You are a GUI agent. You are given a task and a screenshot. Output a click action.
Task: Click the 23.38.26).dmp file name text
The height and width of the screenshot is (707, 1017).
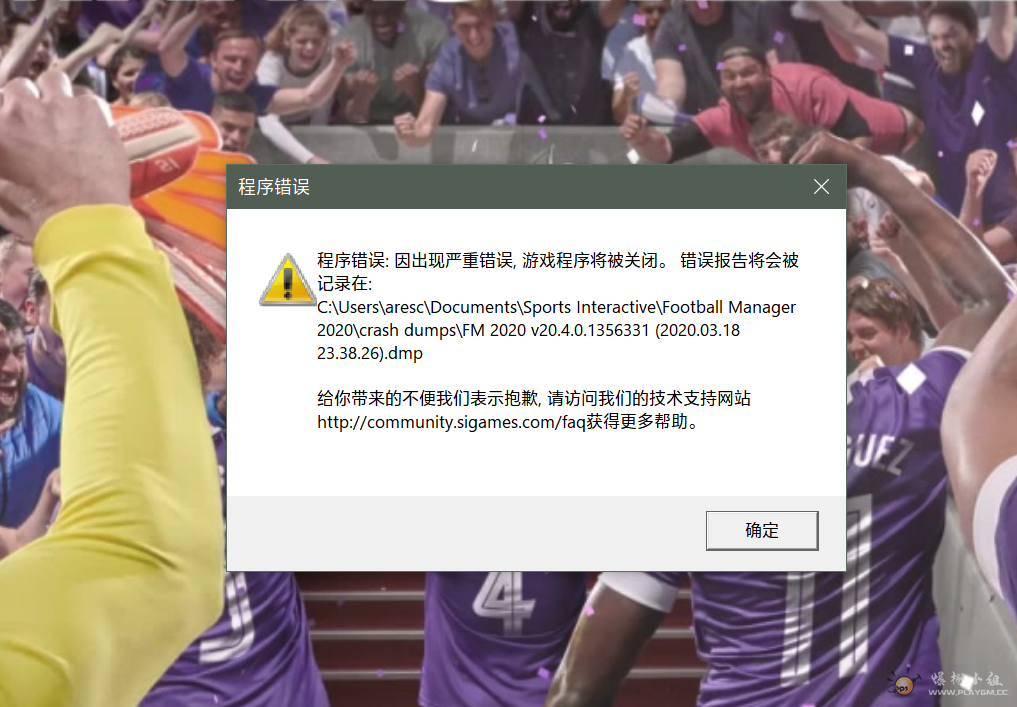(370, 353)
